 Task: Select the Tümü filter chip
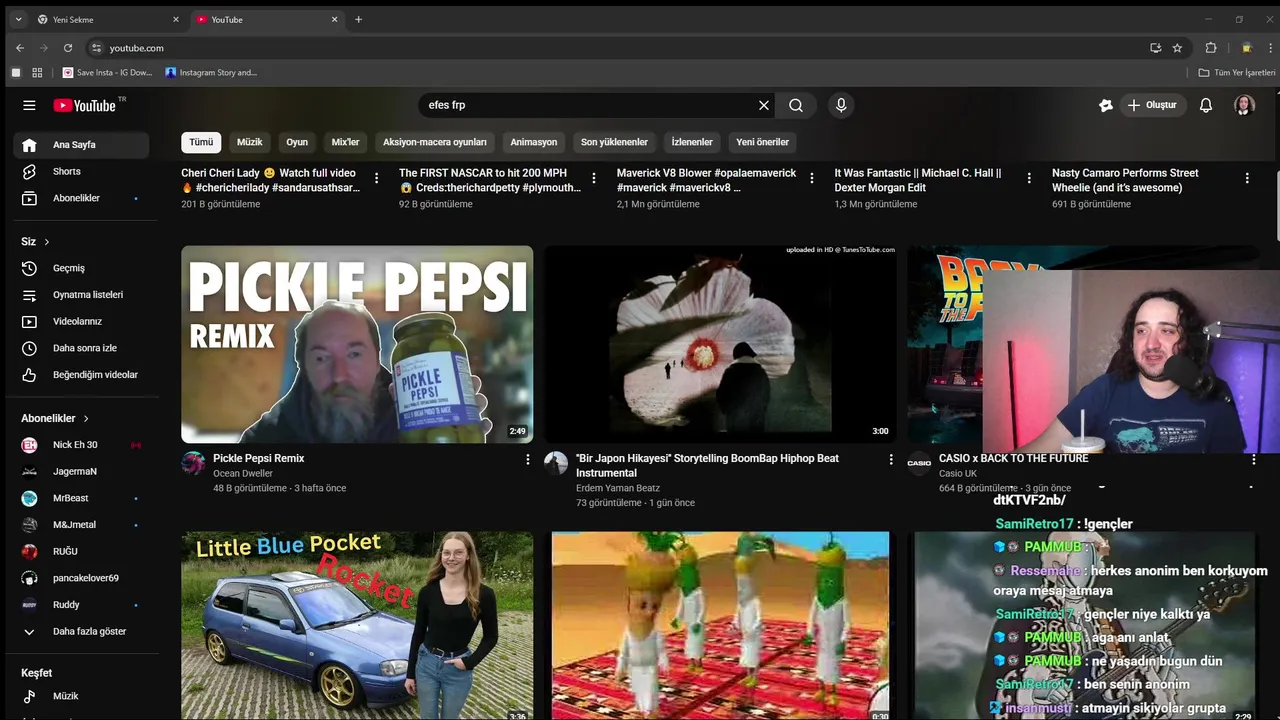(201, 142)
